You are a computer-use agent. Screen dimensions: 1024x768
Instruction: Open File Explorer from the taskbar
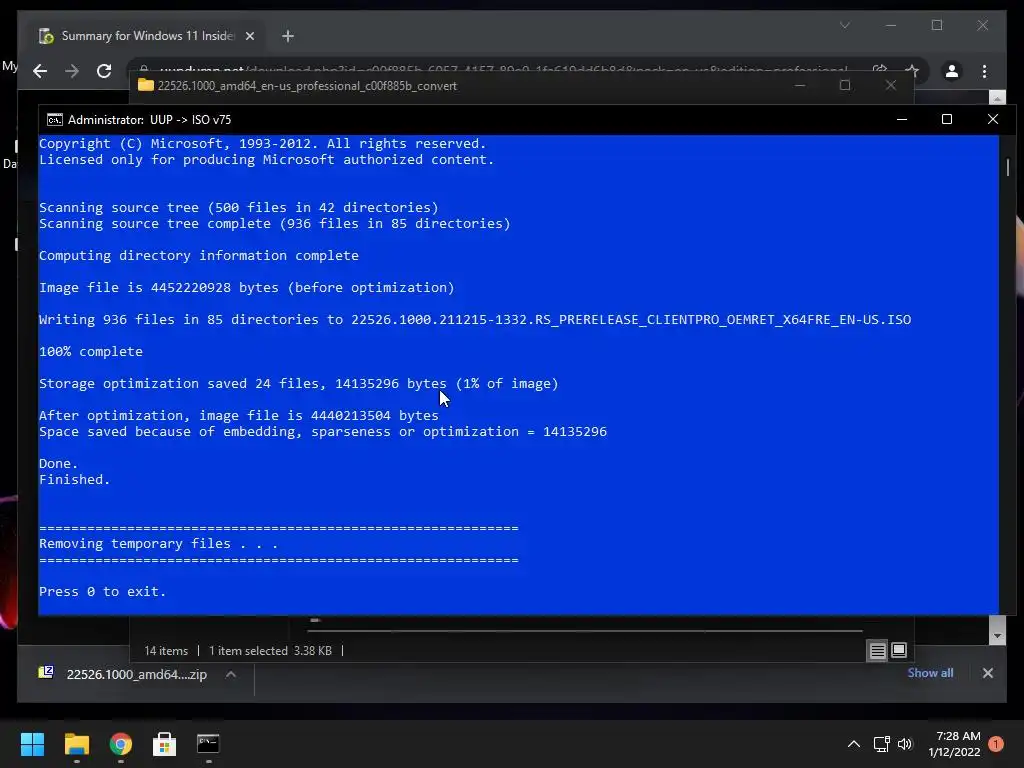pos(76,744)
